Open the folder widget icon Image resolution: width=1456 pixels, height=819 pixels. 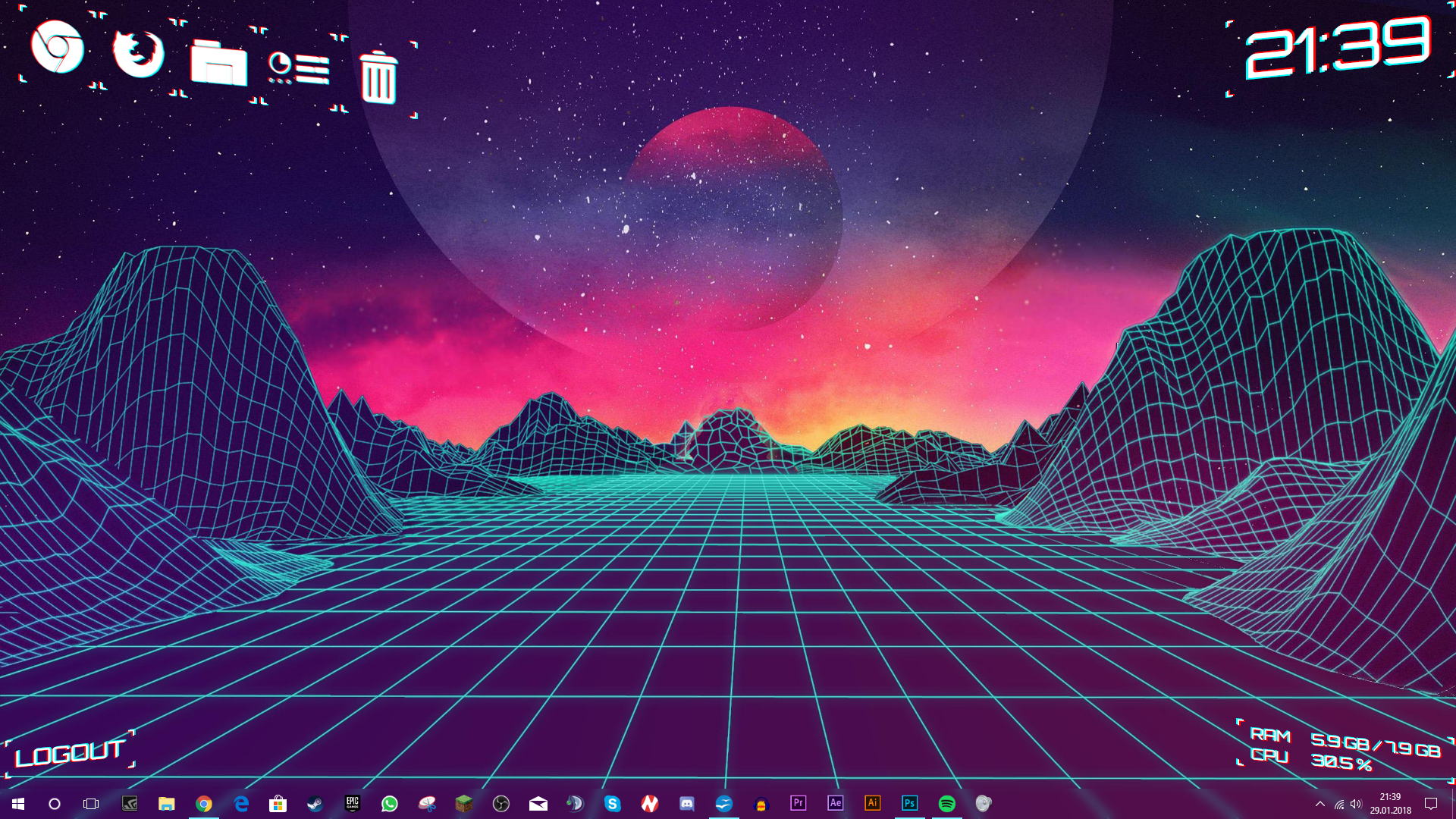pos(218,63)
